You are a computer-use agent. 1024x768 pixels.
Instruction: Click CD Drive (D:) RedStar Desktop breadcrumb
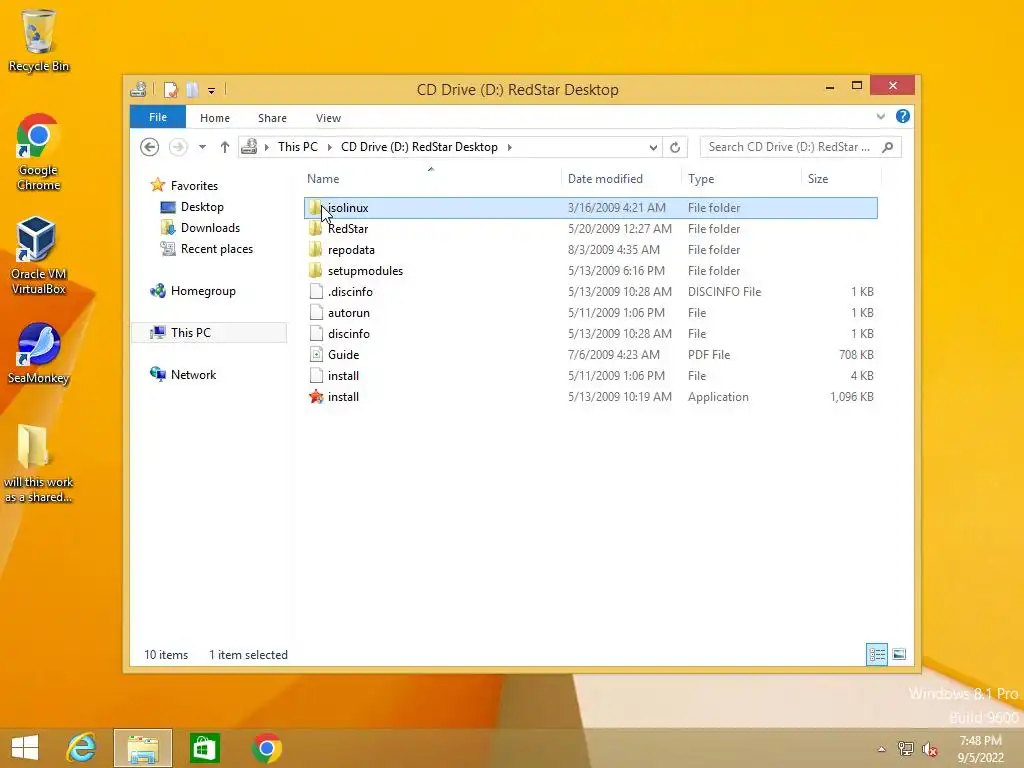click(x=419, y=147)
